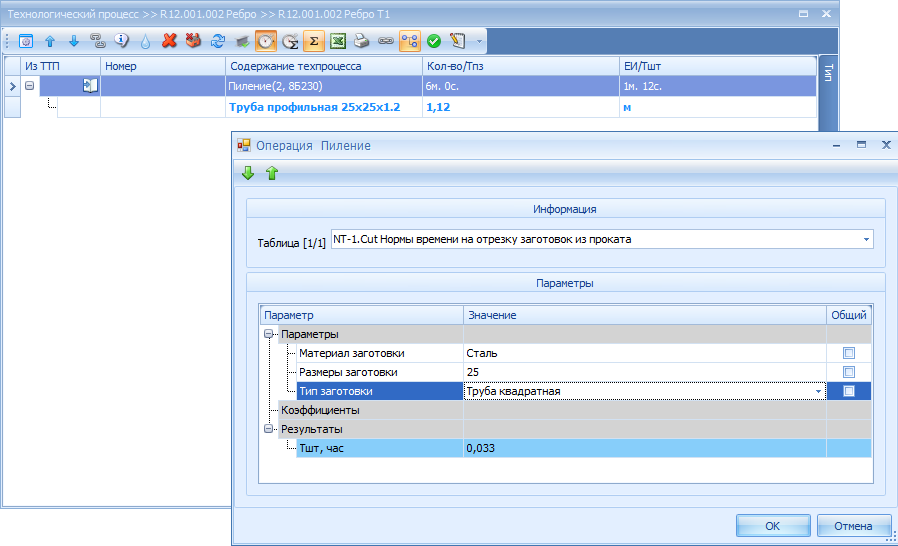Collapse the Пиление row expander

coord(29,86)
